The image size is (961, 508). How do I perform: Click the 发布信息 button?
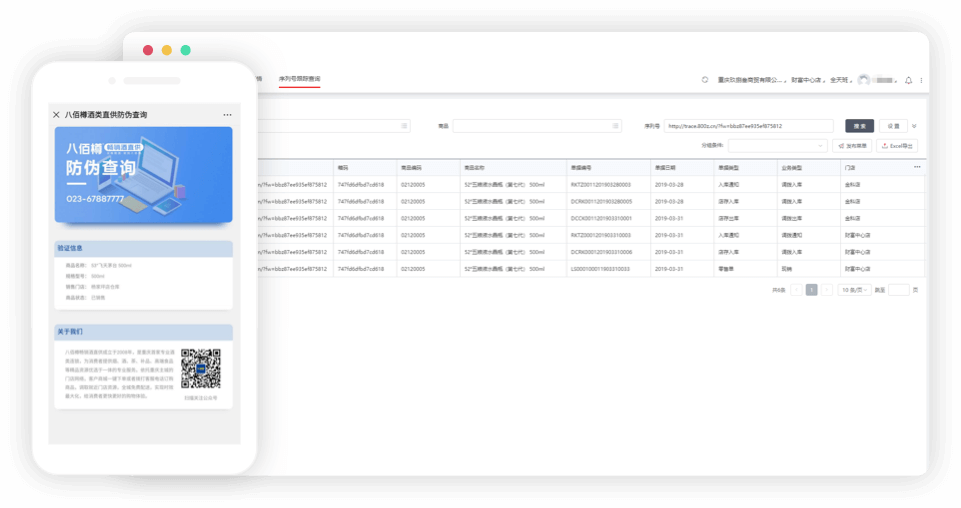851,146
